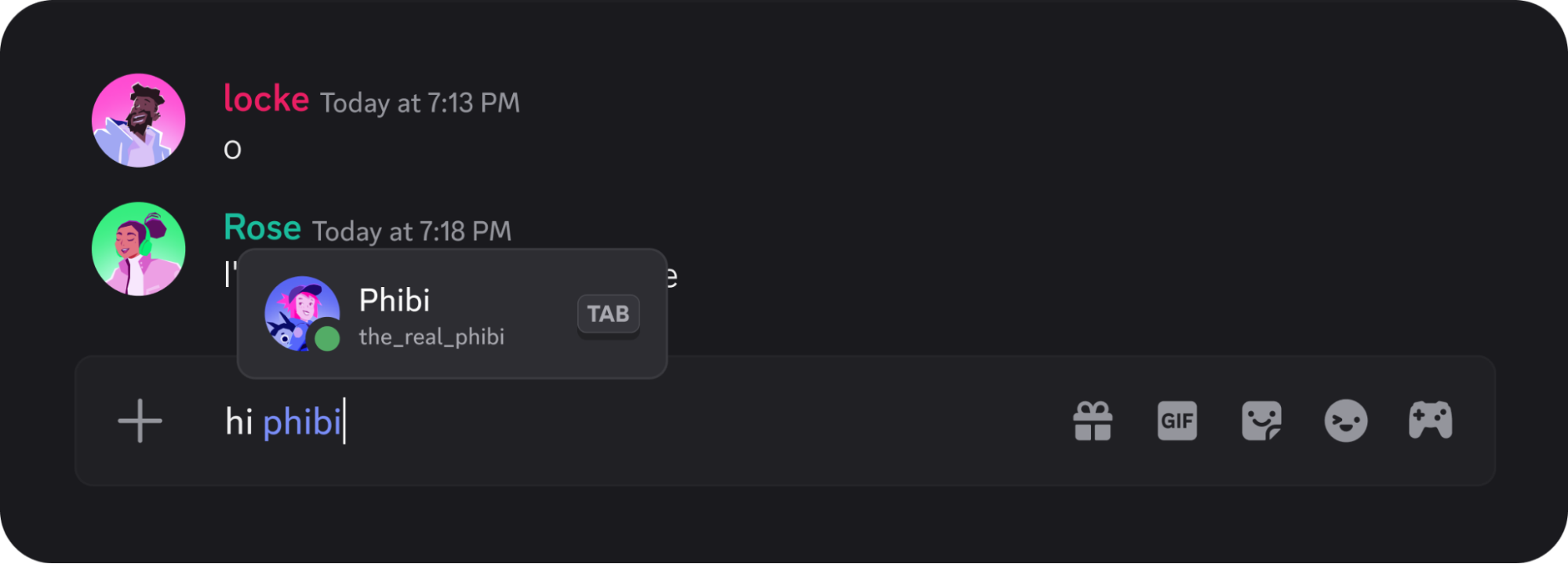Click the username the_real_phibi in the popup
This screenshot has width=1568, height=564.
pyautogui.click(x=431, y=337)
